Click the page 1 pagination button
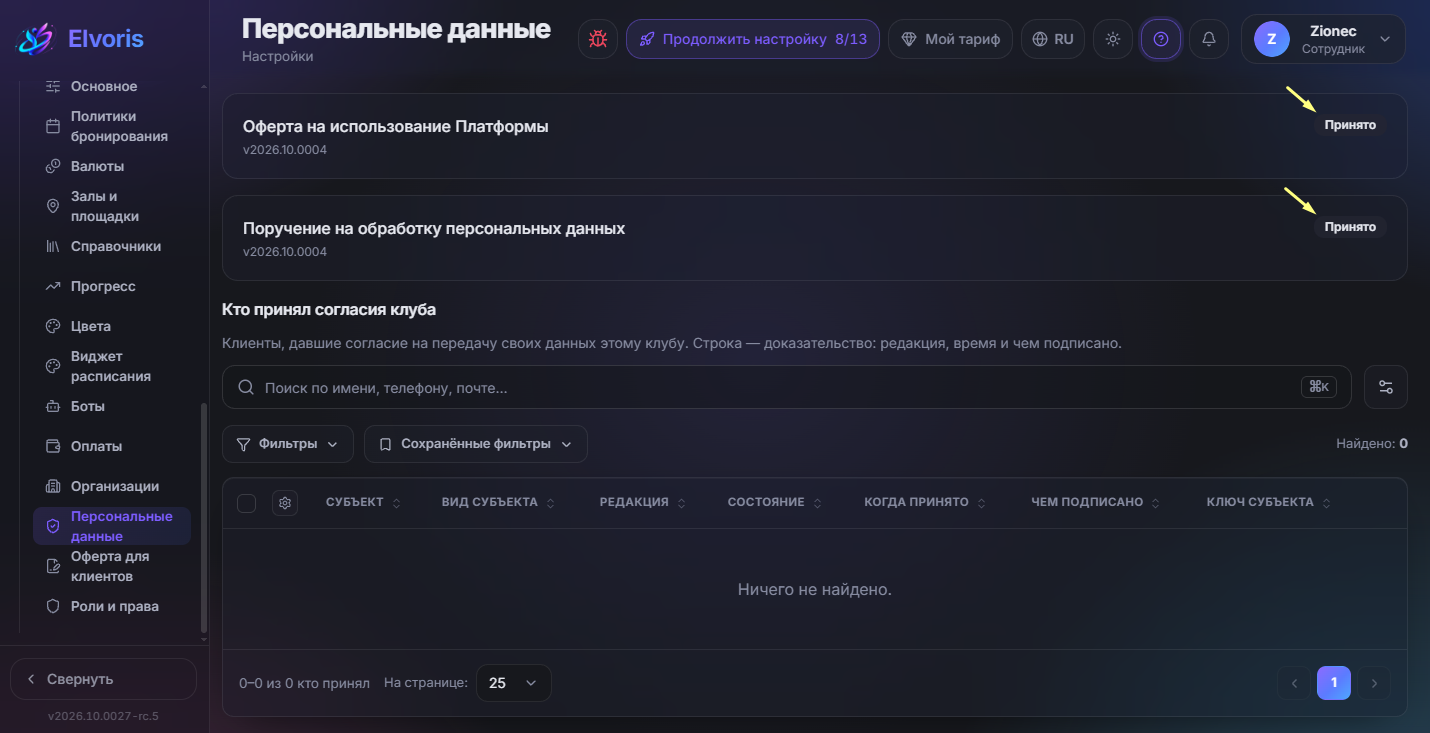The height and width of the screenshot is (733, 1430). (x=1334, y=683)
